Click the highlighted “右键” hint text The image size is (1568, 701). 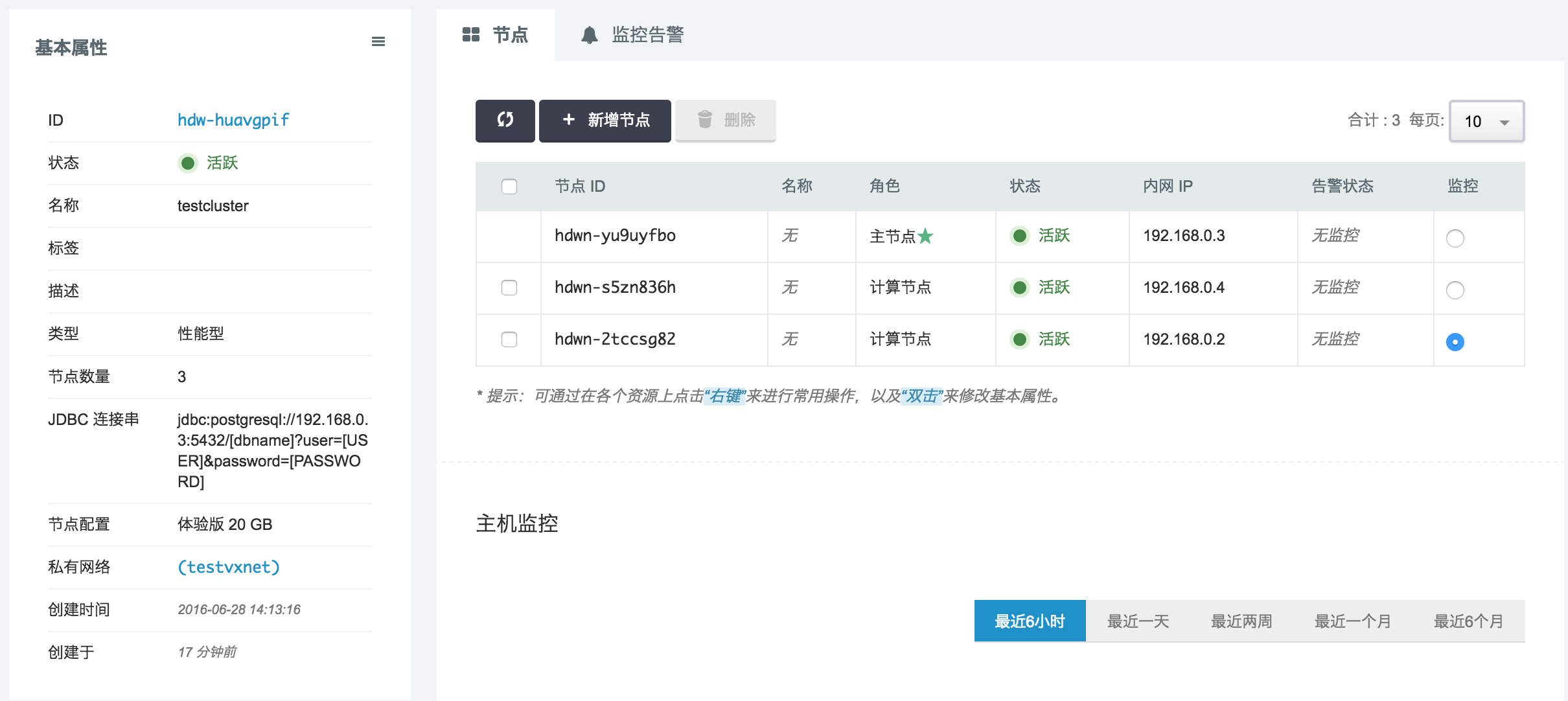(x=724, y=396)
